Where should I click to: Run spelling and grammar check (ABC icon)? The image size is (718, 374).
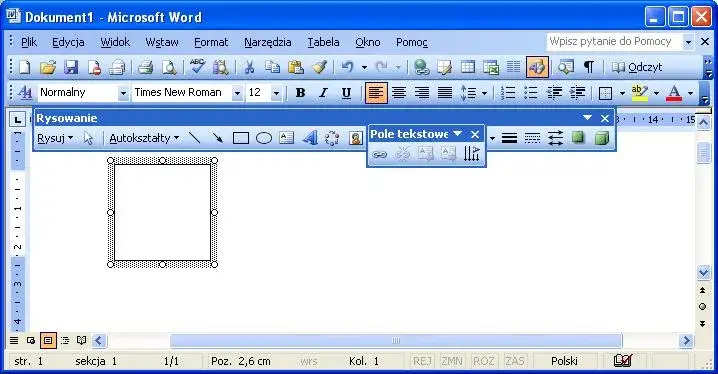tap(198, 67)
